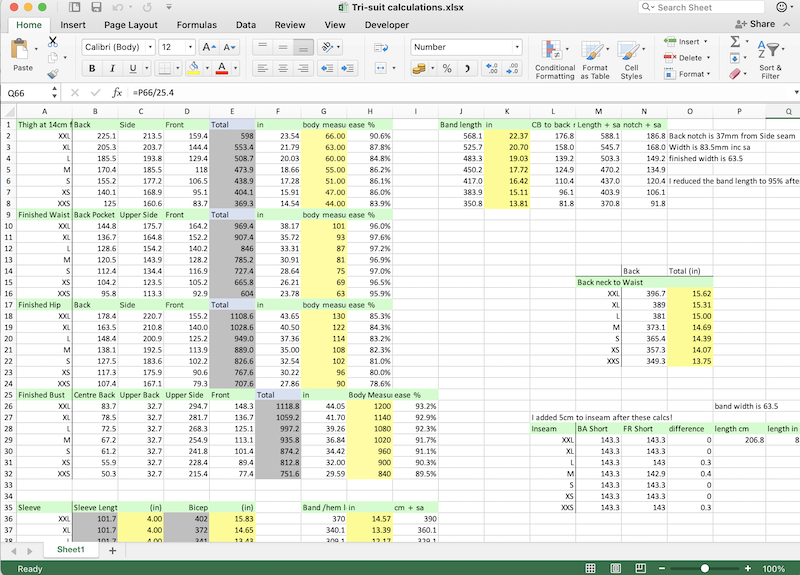Switch to Normal view in status bar

click(590, 568)
